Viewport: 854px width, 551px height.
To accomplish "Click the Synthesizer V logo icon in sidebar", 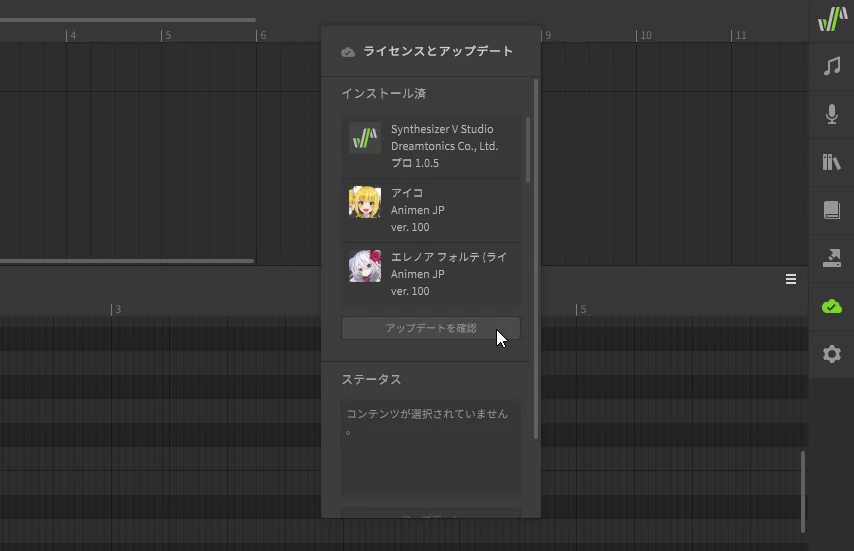I will 832,19.
